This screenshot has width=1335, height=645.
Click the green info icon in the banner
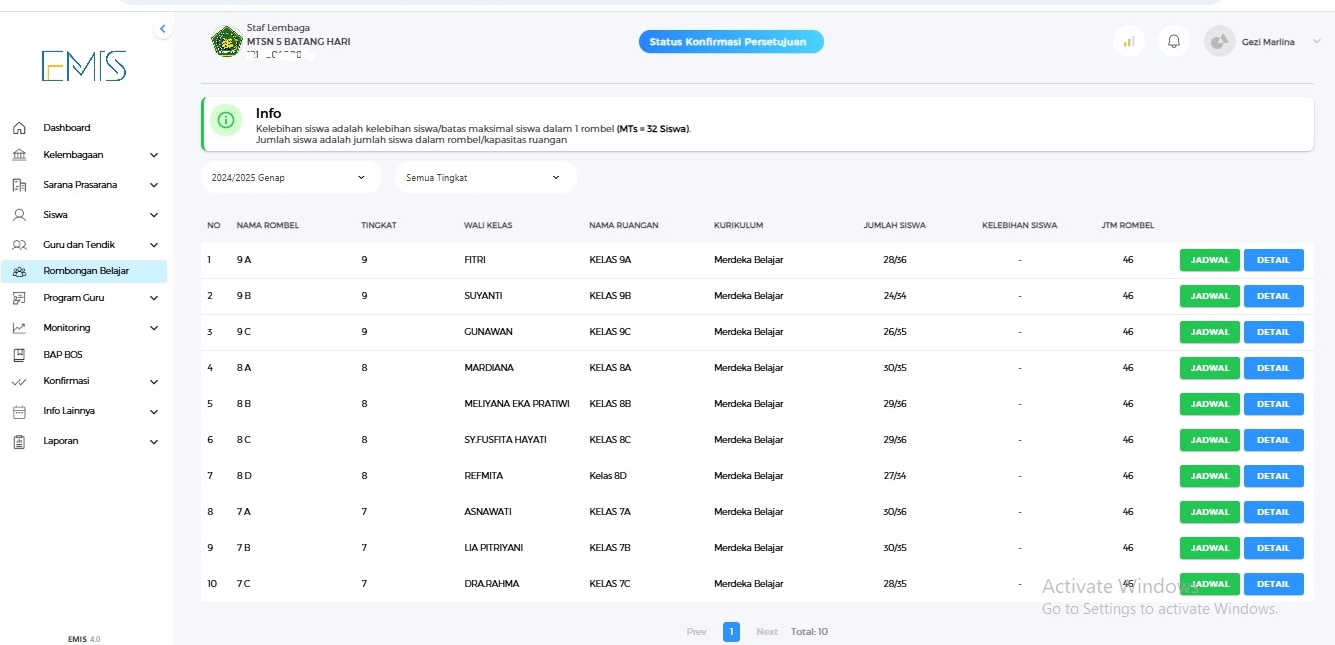pyautogui.click(x=226, y=120)
